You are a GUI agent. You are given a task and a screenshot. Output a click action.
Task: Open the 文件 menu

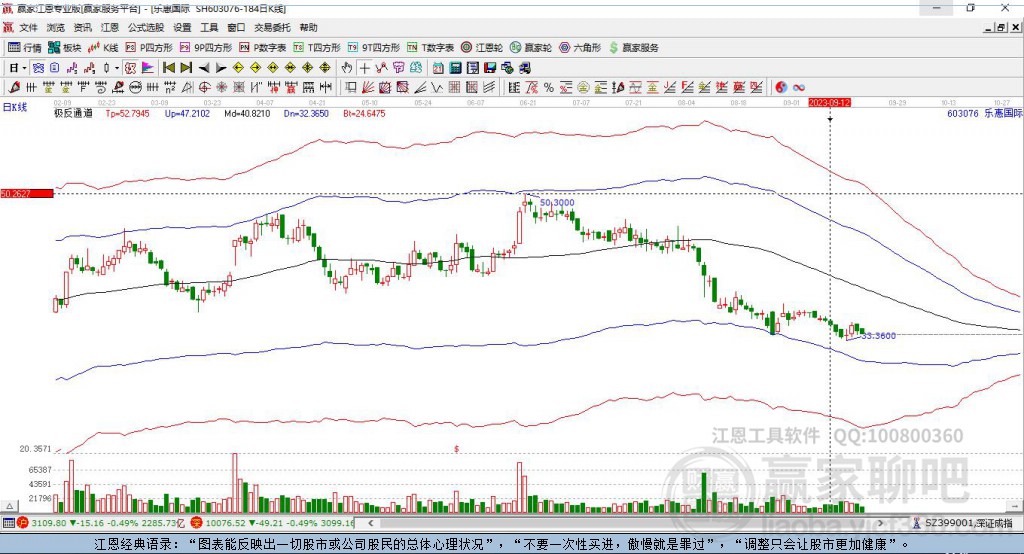(28, 27)
